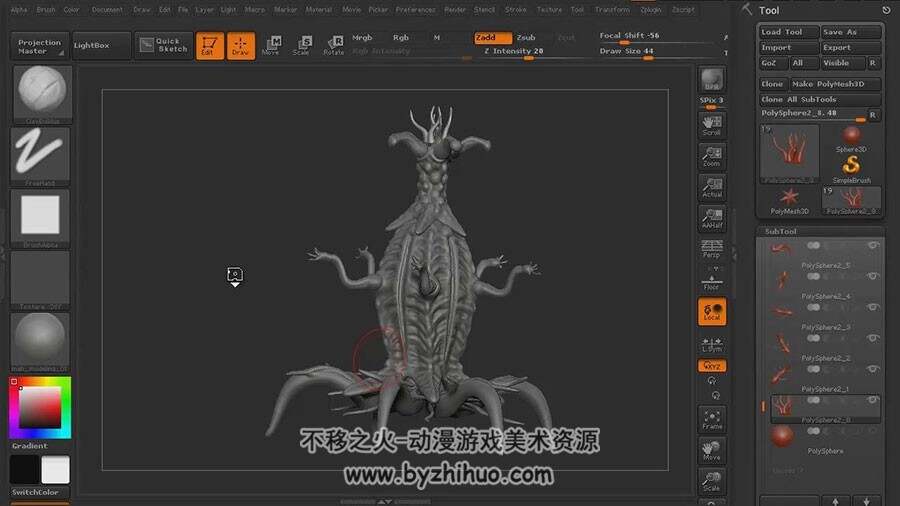
Task: Adjust the Z Intensity slider
Action: [x=531, y=52]
